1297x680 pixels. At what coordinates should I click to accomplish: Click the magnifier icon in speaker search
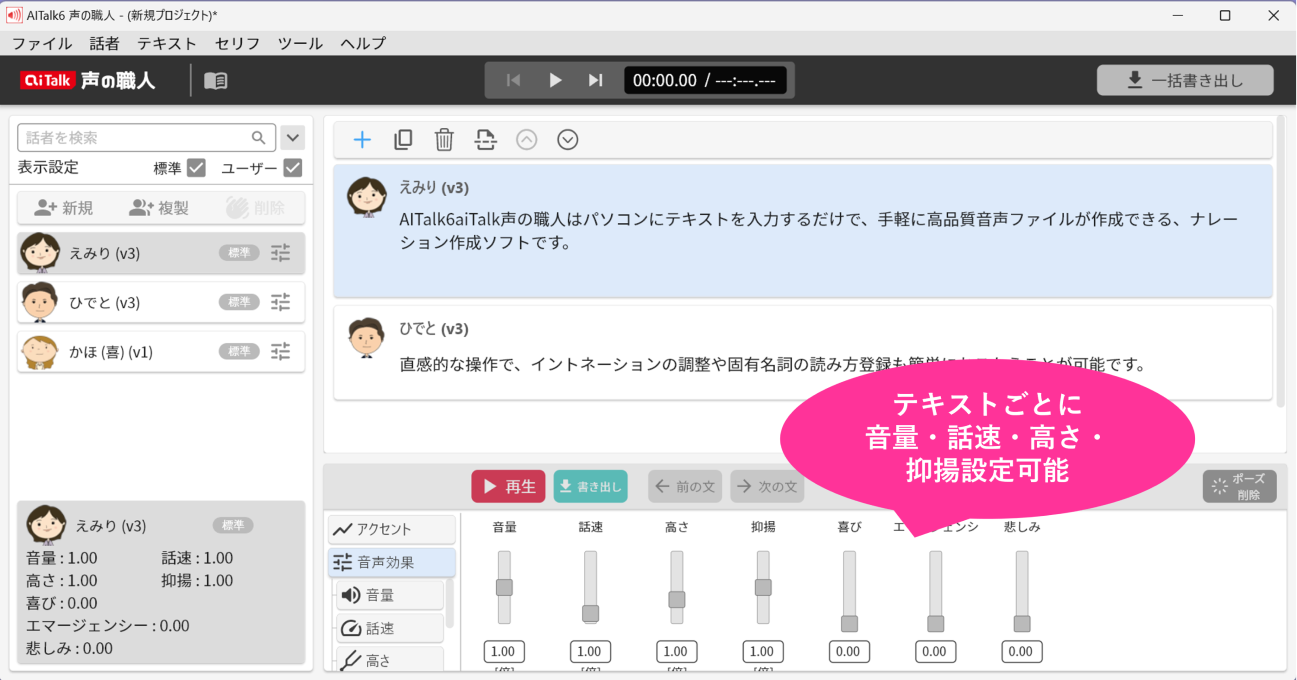pos(259,138)
